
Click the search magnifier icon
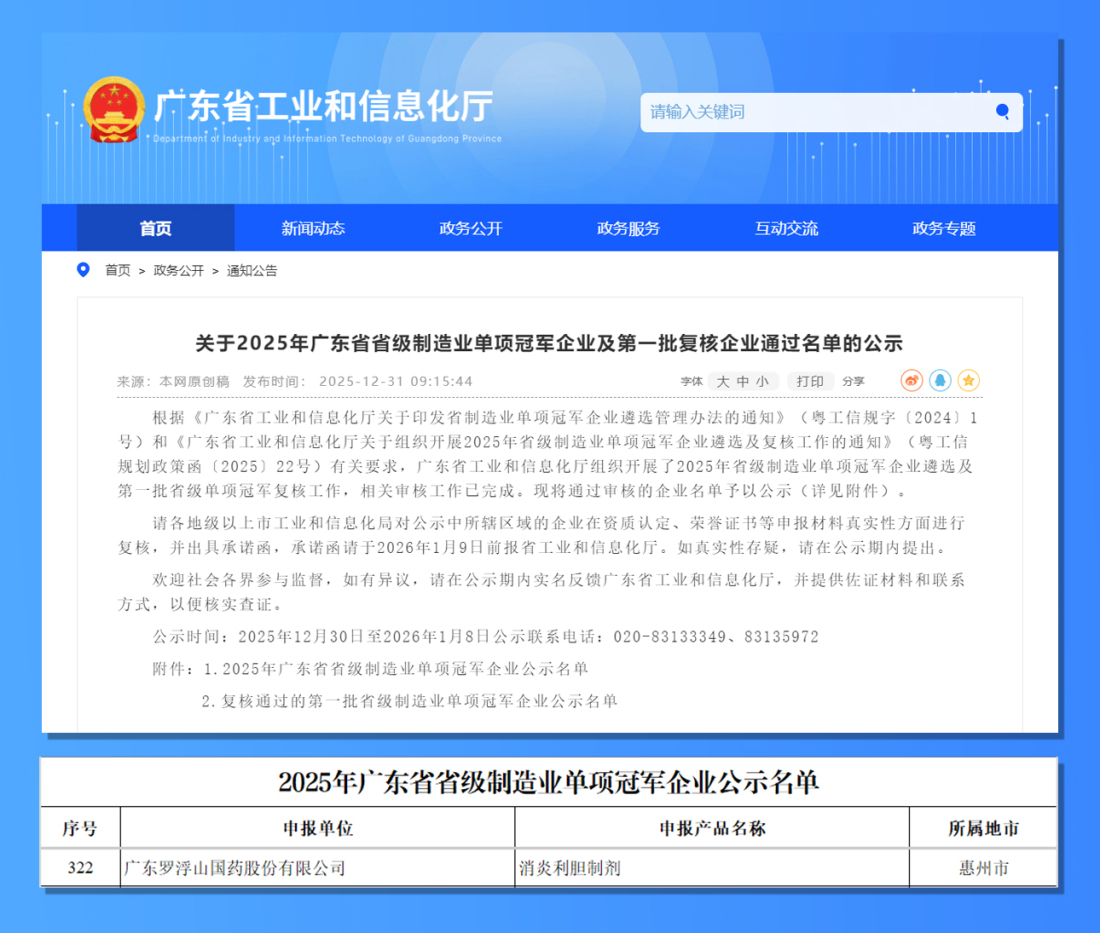pyautogui.click(x=1002, y=112)
